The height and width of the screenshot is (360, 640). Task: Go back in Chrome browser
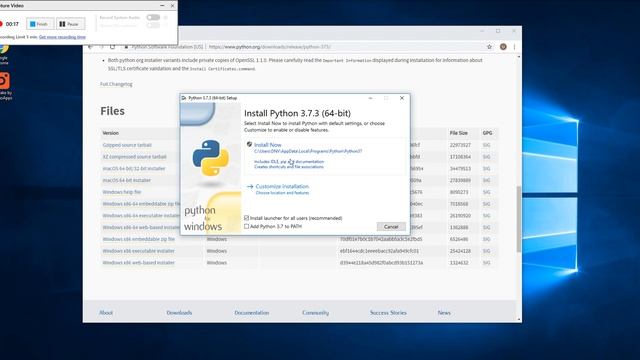91,47
